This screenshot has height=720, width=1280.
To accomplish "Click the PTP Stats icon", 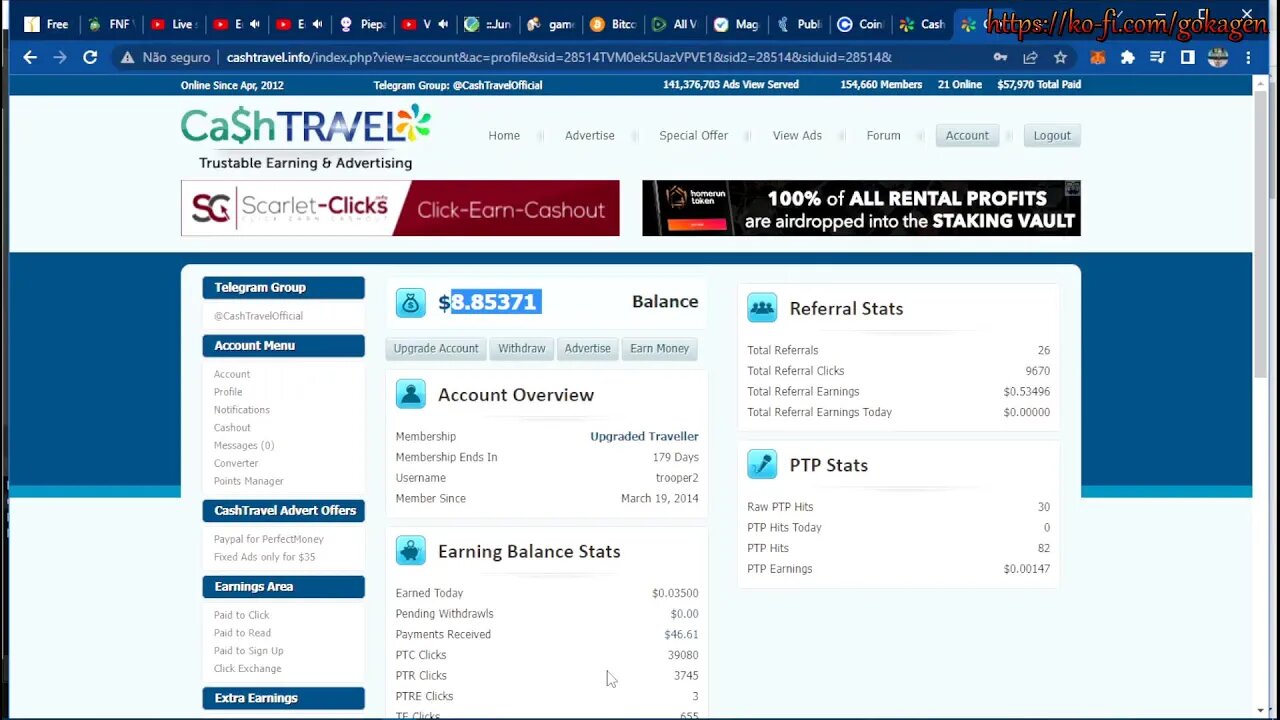I will click(x=762, y=465).
